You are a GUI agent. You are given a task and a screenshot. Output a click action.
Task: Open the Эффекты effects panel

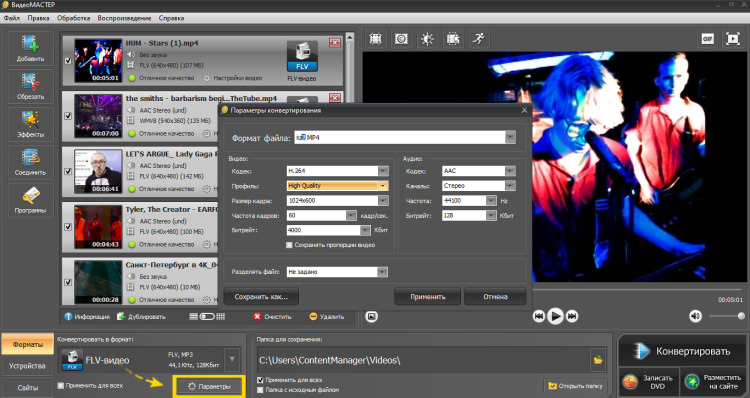31,124
